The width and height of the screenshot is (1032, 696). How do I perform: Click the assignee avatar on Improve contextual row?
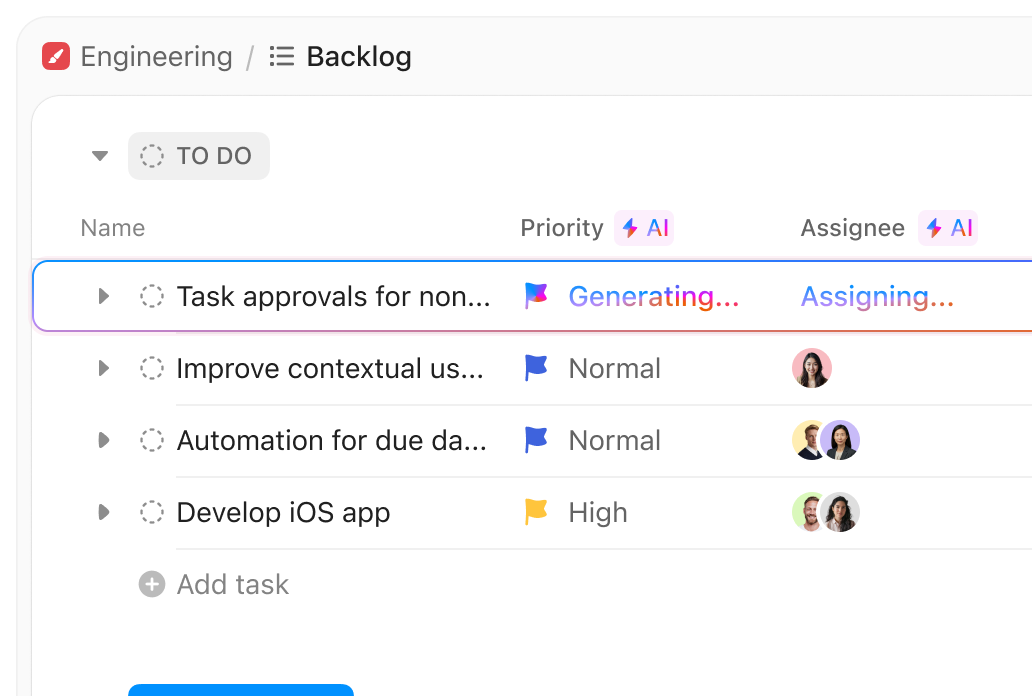click(812, 368)
